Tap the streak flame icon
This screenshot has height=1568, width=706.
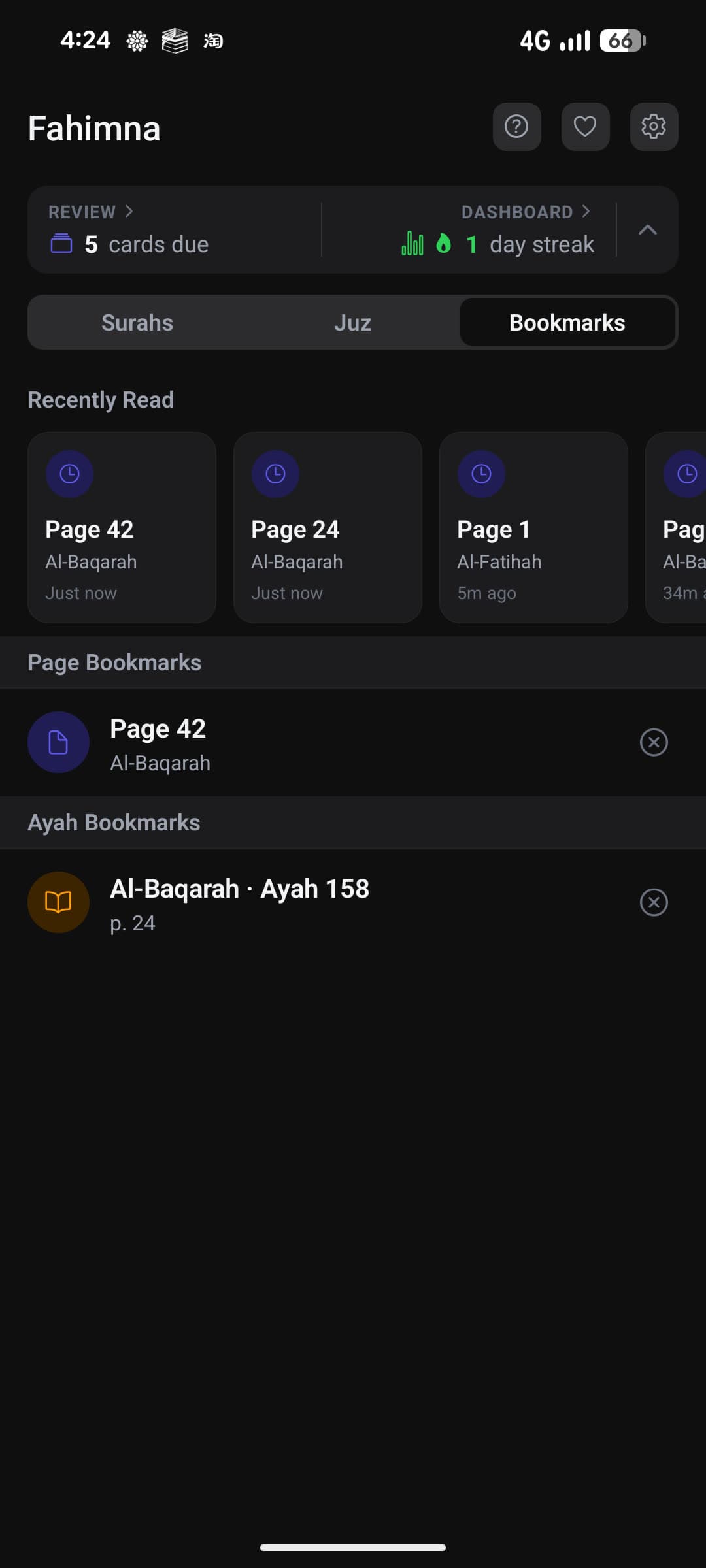click(x=443, y=243)
